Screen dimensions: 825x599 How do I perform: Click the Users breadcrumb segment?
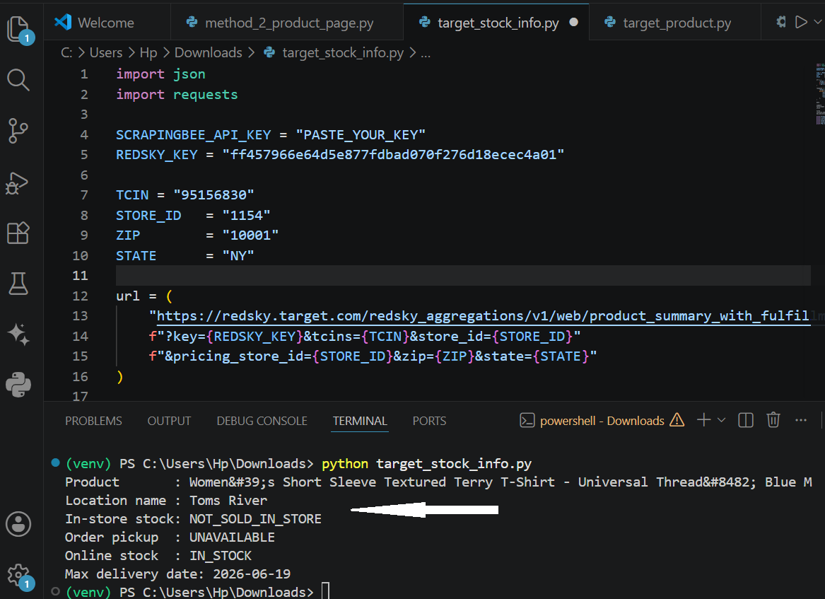106,53
